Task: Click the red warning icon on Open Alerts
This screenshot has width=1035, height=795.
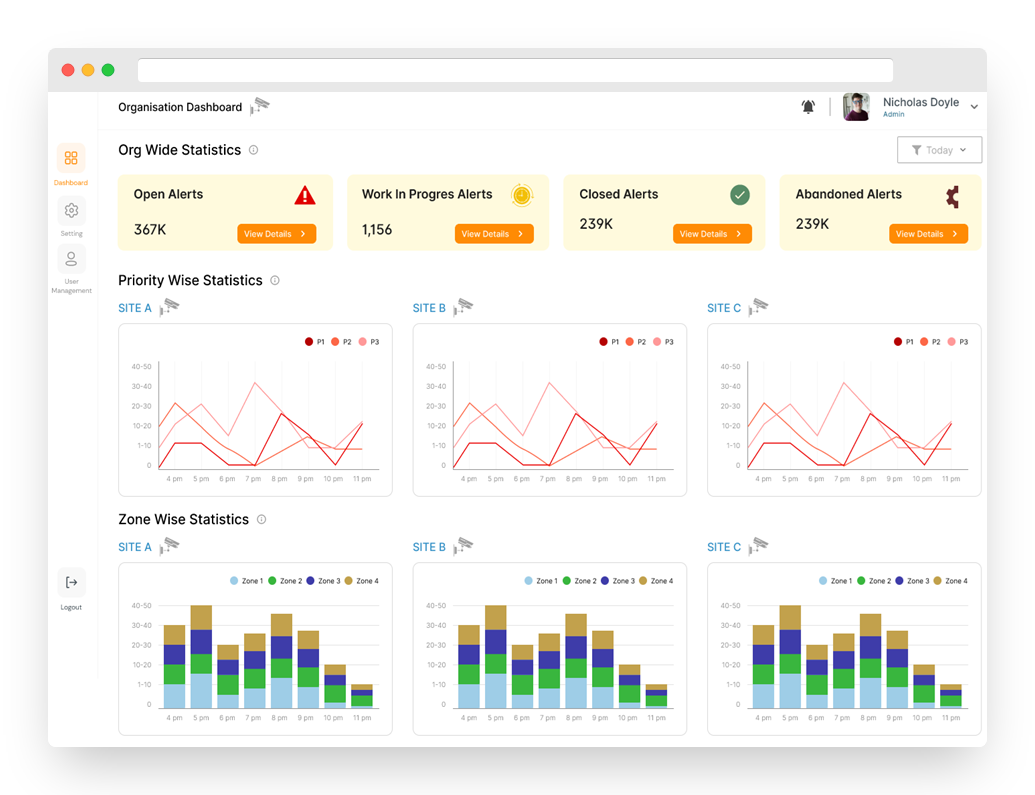Action: [x=305, y=195]
